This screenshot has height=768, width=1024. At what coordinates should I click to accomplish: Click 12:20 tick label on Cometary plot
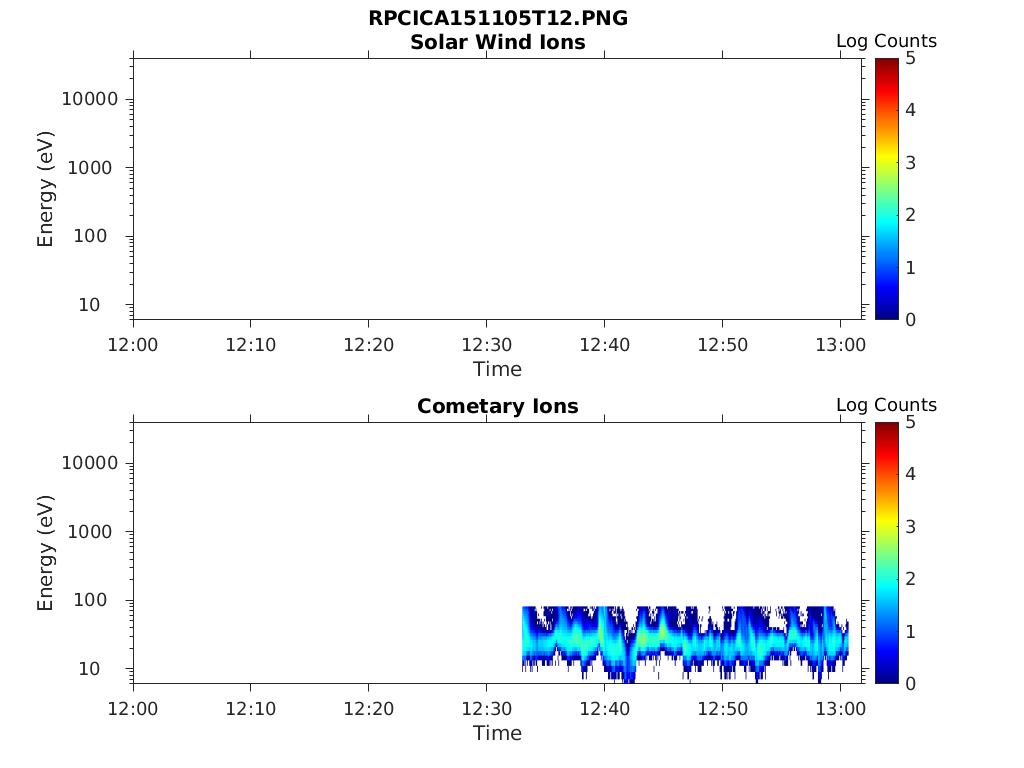[369, 709]
